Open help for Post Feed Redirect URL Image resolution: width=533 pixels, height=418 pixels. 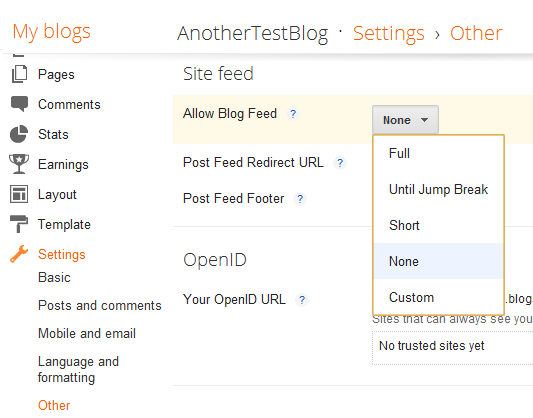(x=340, y=163)
